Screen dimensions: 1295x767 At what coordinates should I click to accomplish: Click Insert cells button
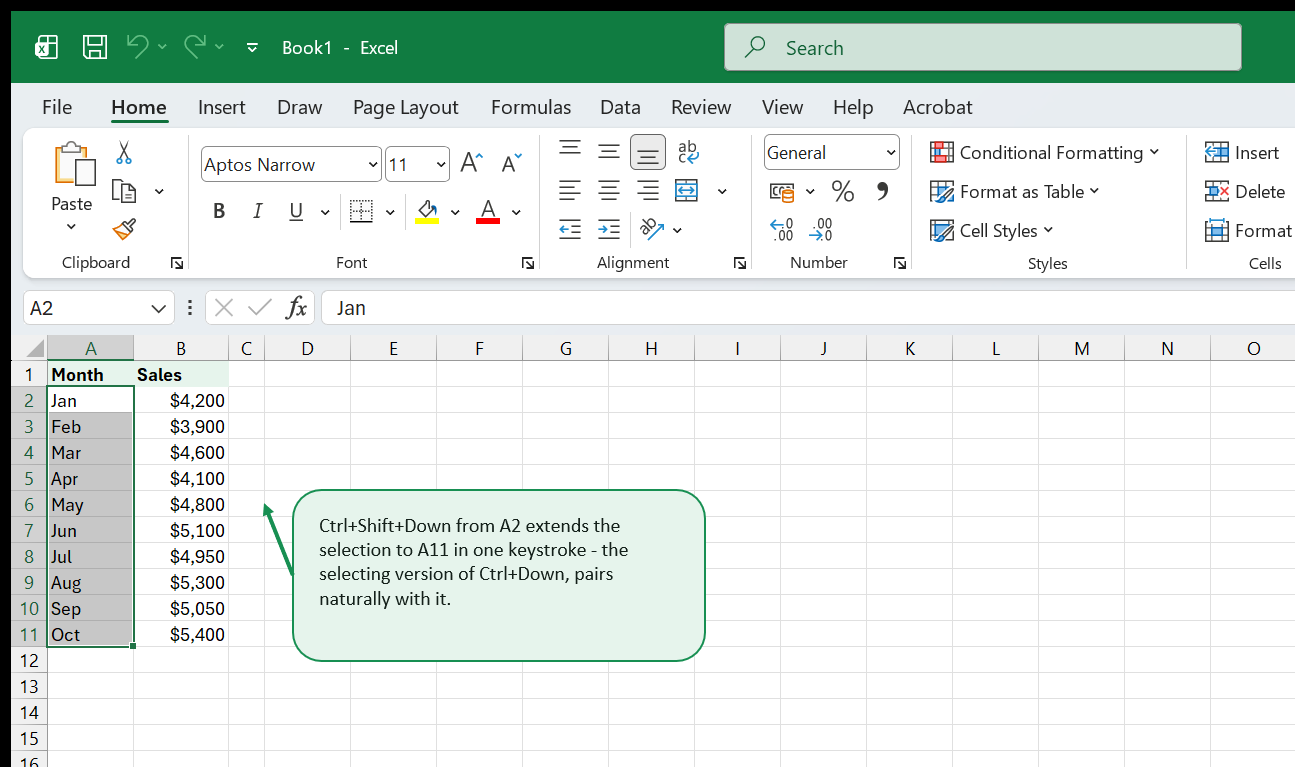(x=1242, y=152)
